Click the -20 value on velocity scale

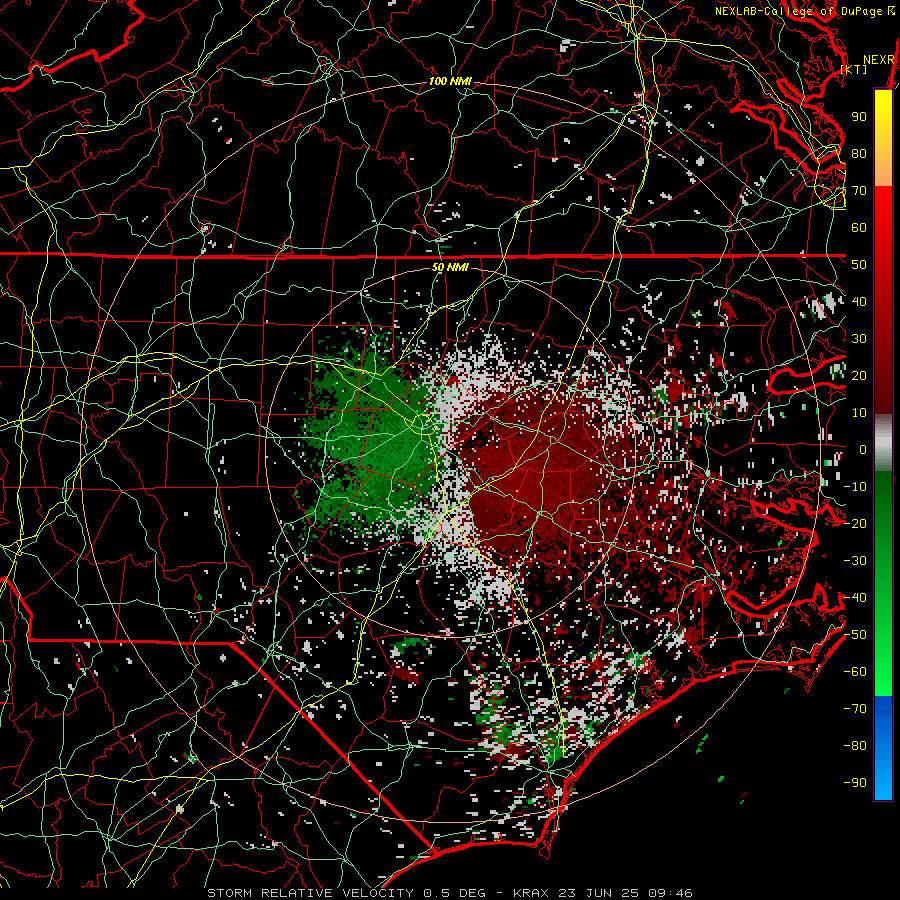(855, 523)
